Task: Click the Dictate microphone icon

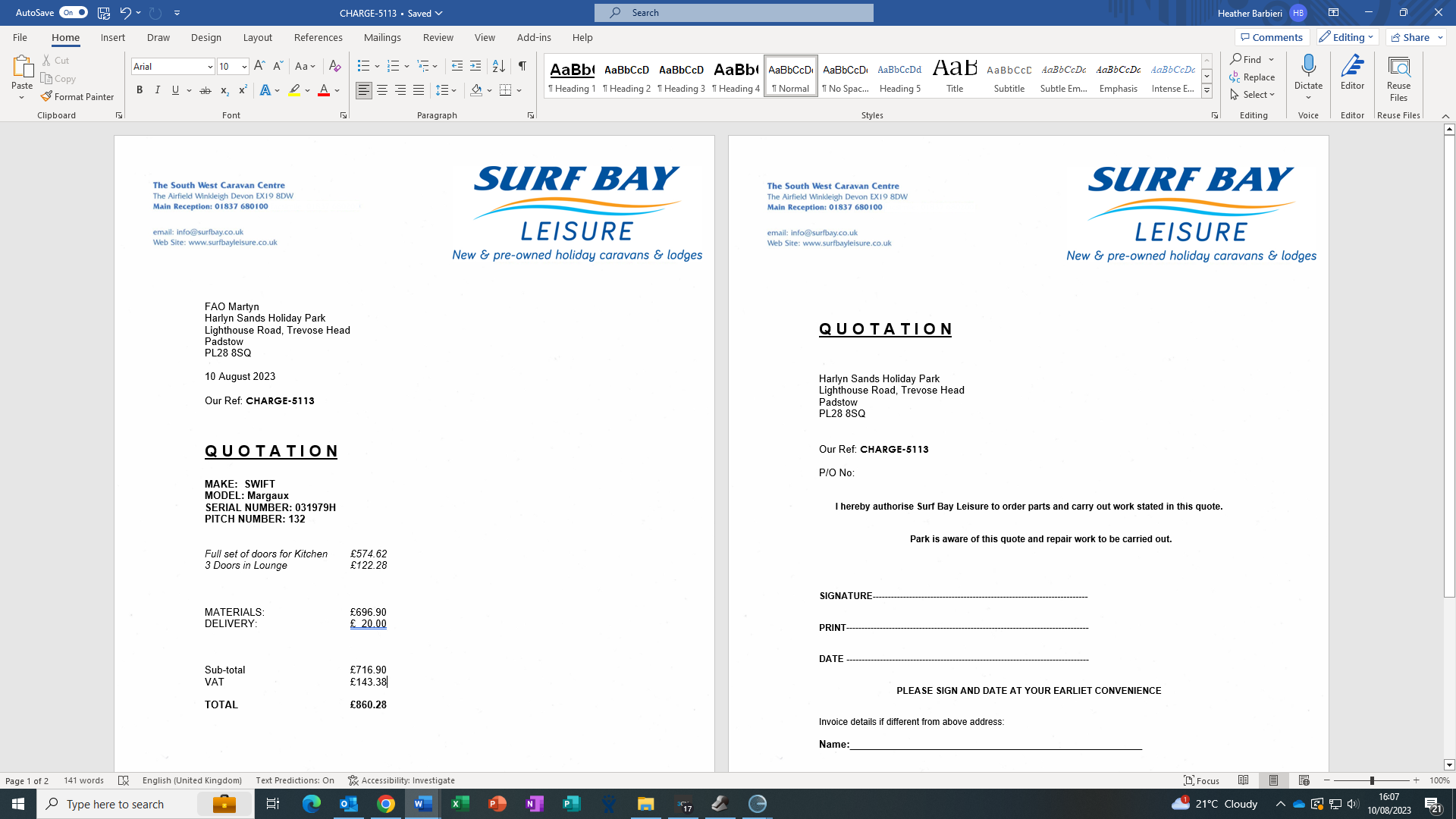Action: coord(1308,66)
